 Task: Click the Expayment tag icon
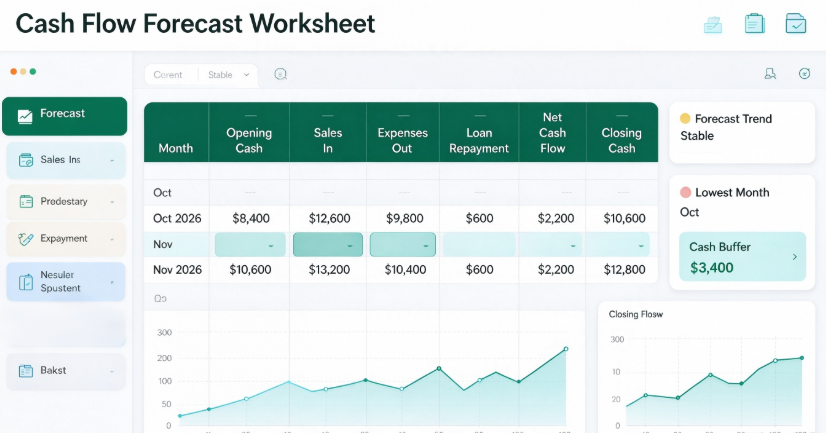tap(25, 239)
